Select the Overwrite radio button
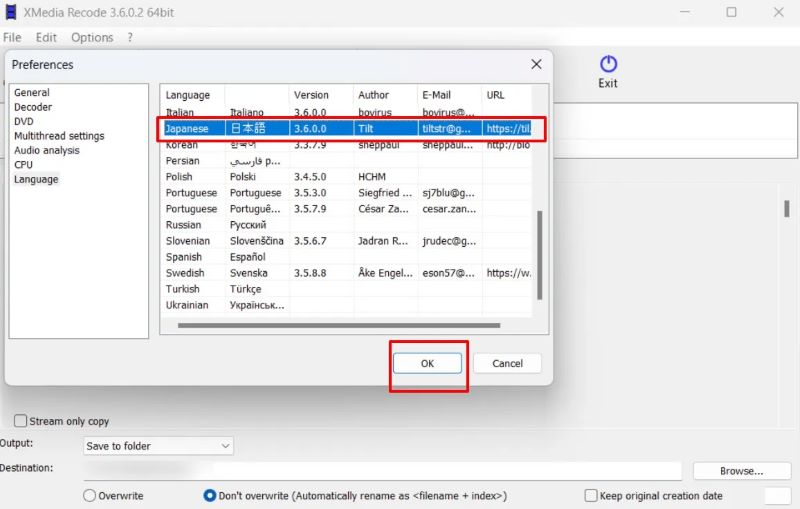 click(90, 495)
